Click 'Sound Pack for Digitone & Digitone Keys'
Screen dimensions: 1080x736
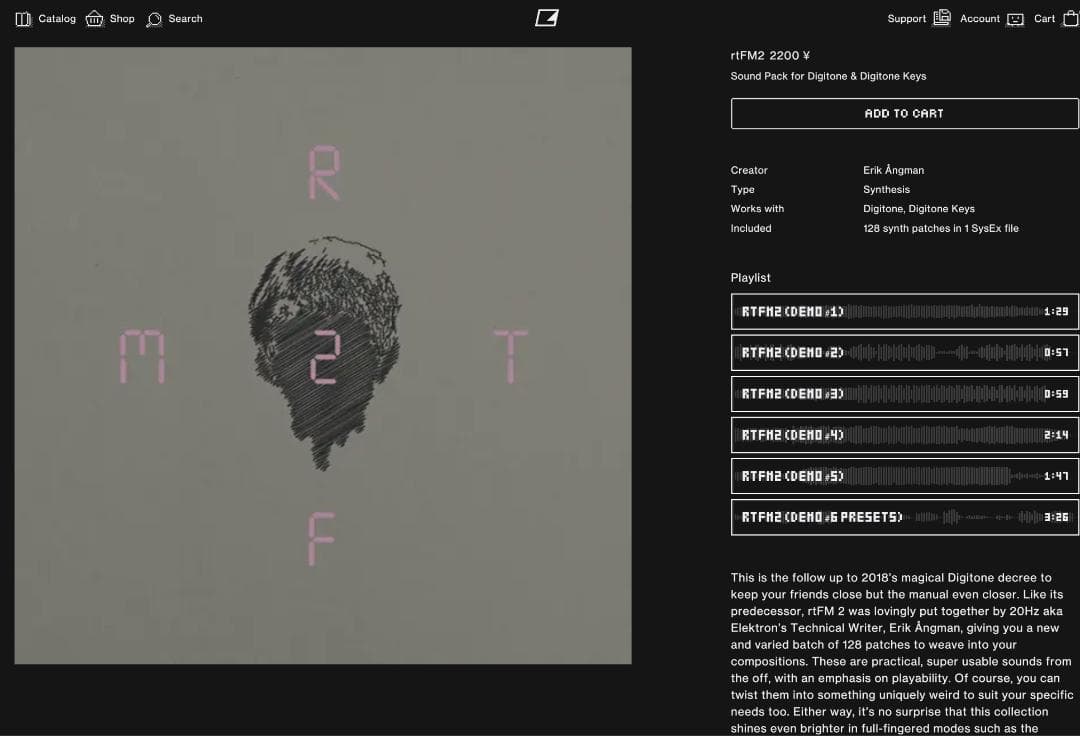(x=828, y=76)
